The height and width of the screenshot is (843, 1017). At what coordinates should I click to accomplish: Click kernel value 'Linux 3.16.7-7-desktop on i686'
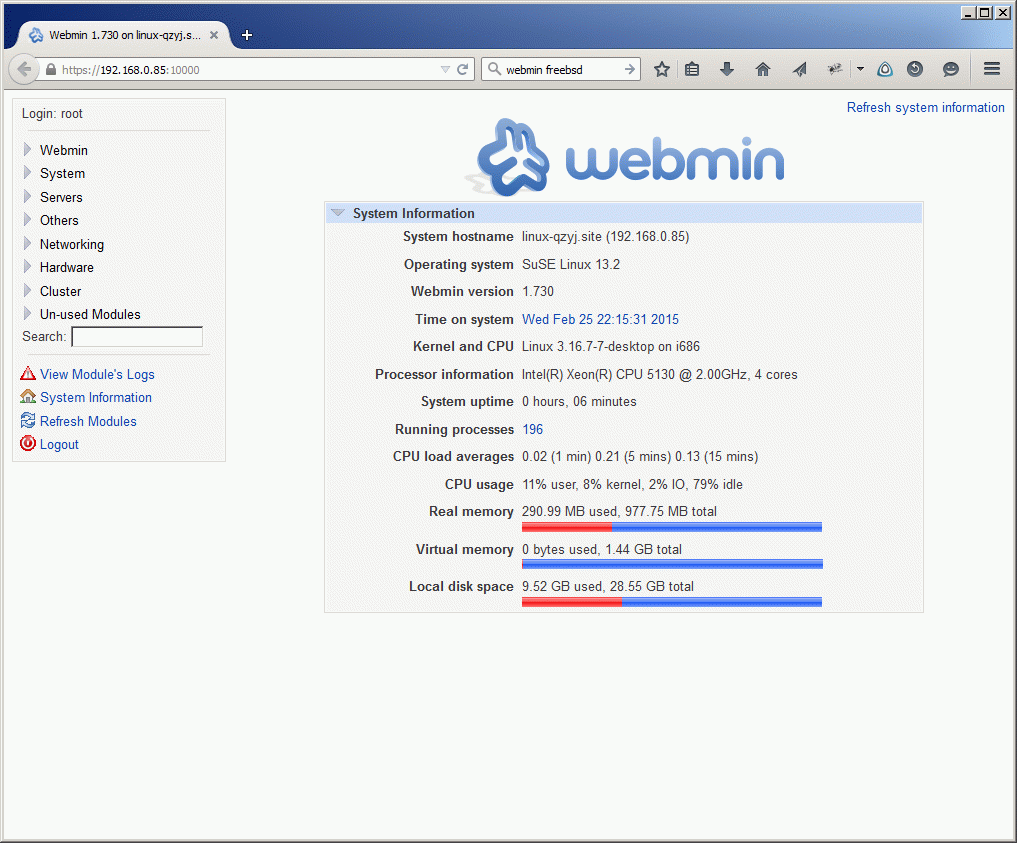[x=610, y=347]
